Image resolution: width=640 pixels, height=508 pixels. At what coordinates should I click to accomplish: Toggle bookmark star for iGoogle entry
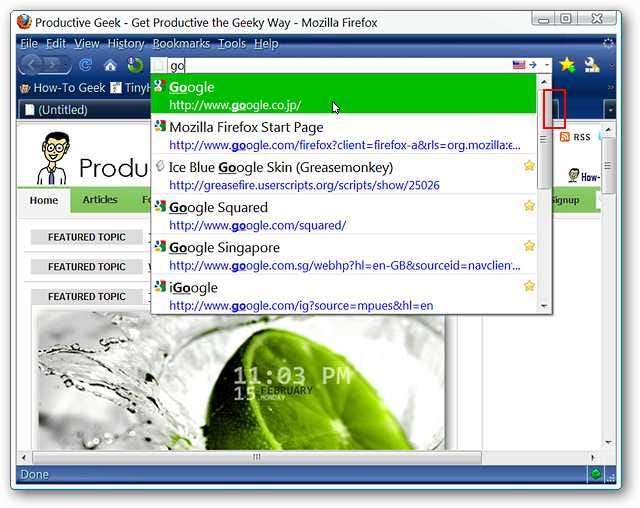click(529, 286)
